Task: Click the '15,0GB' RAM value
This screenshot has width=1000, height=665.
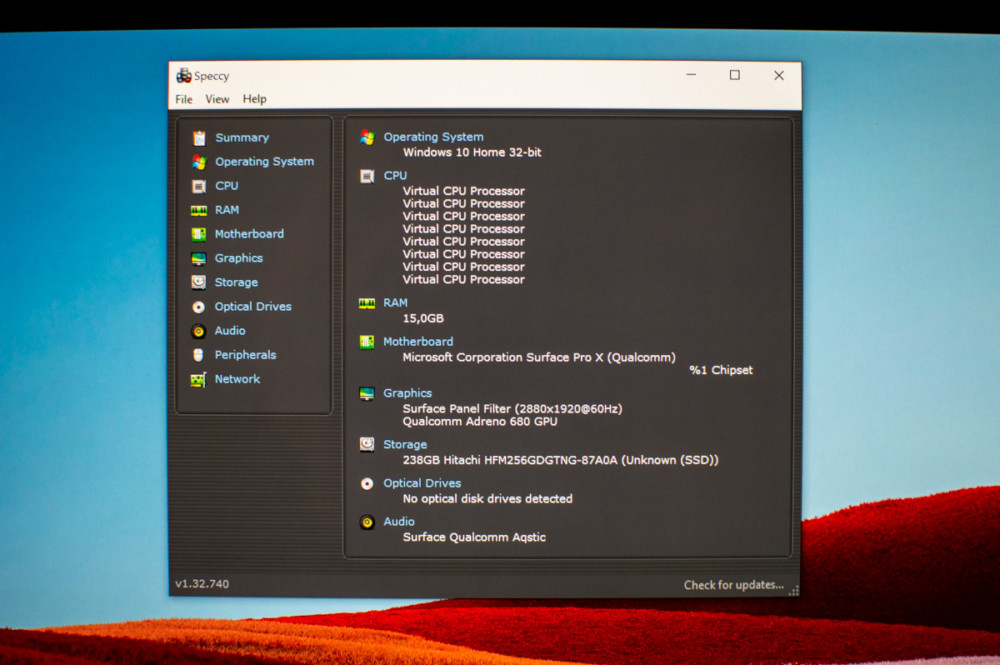Action: point(423,319)
